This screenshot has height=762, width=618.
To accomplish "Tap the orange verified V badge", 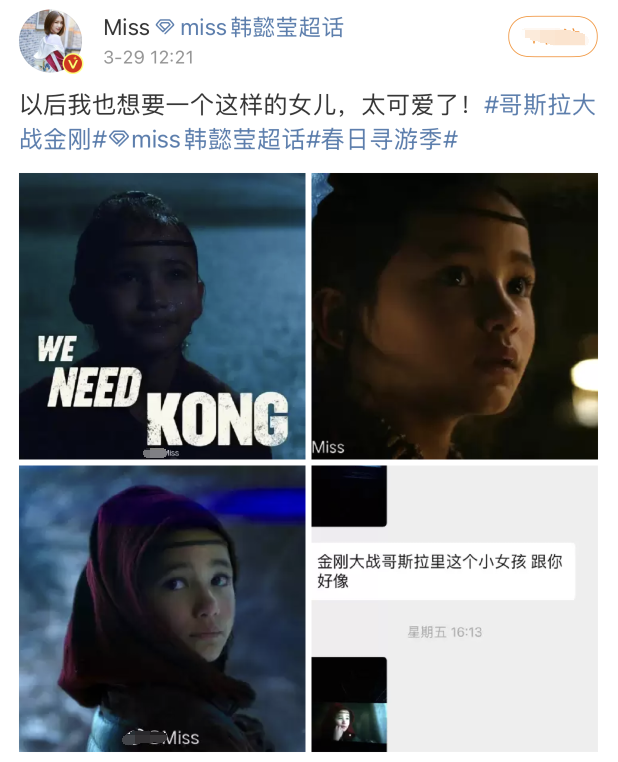I will pyautogui.click(x=73, y=63).
